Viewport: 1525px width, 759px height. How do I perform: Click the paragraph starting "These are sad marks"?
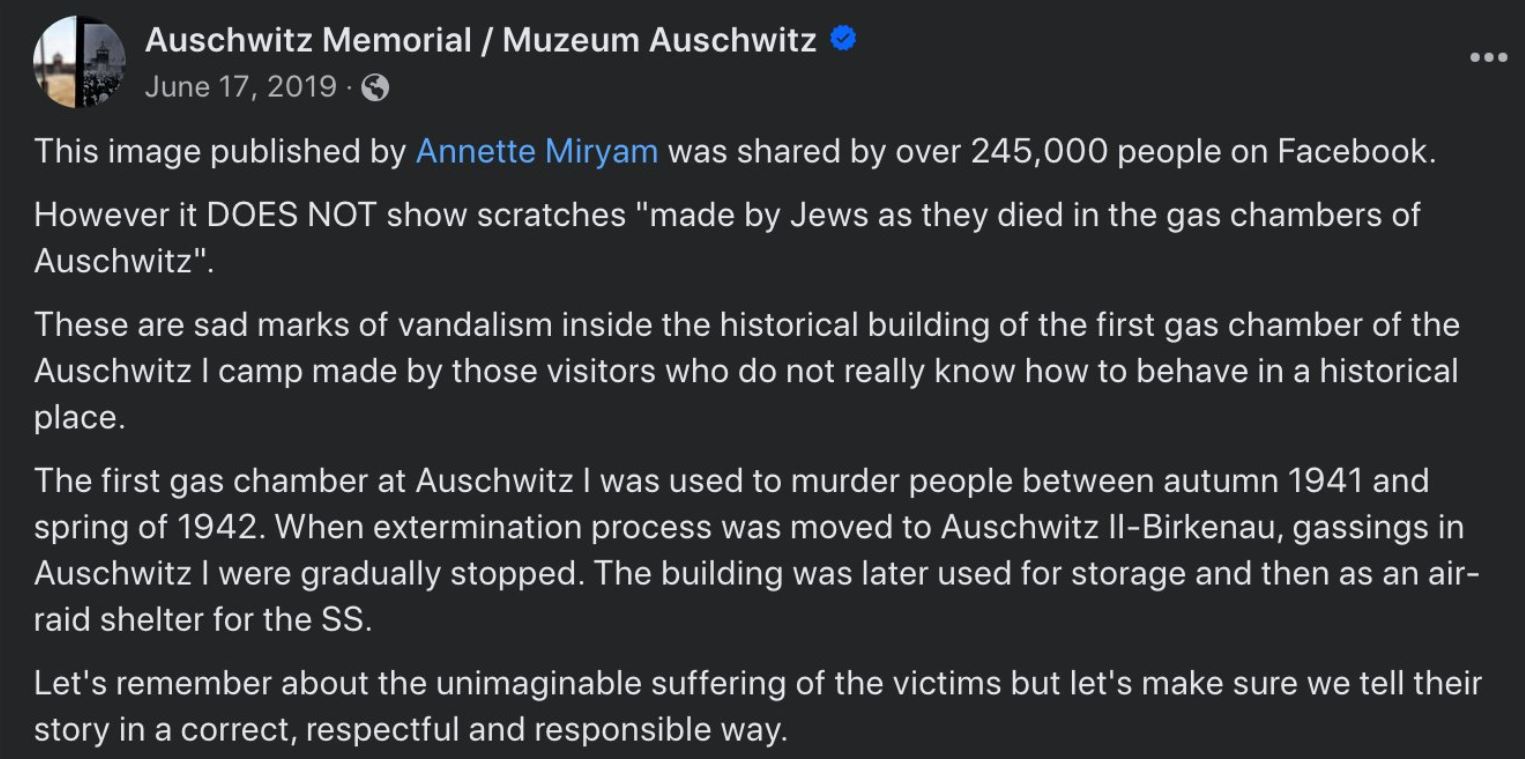[x=747, y=371]
